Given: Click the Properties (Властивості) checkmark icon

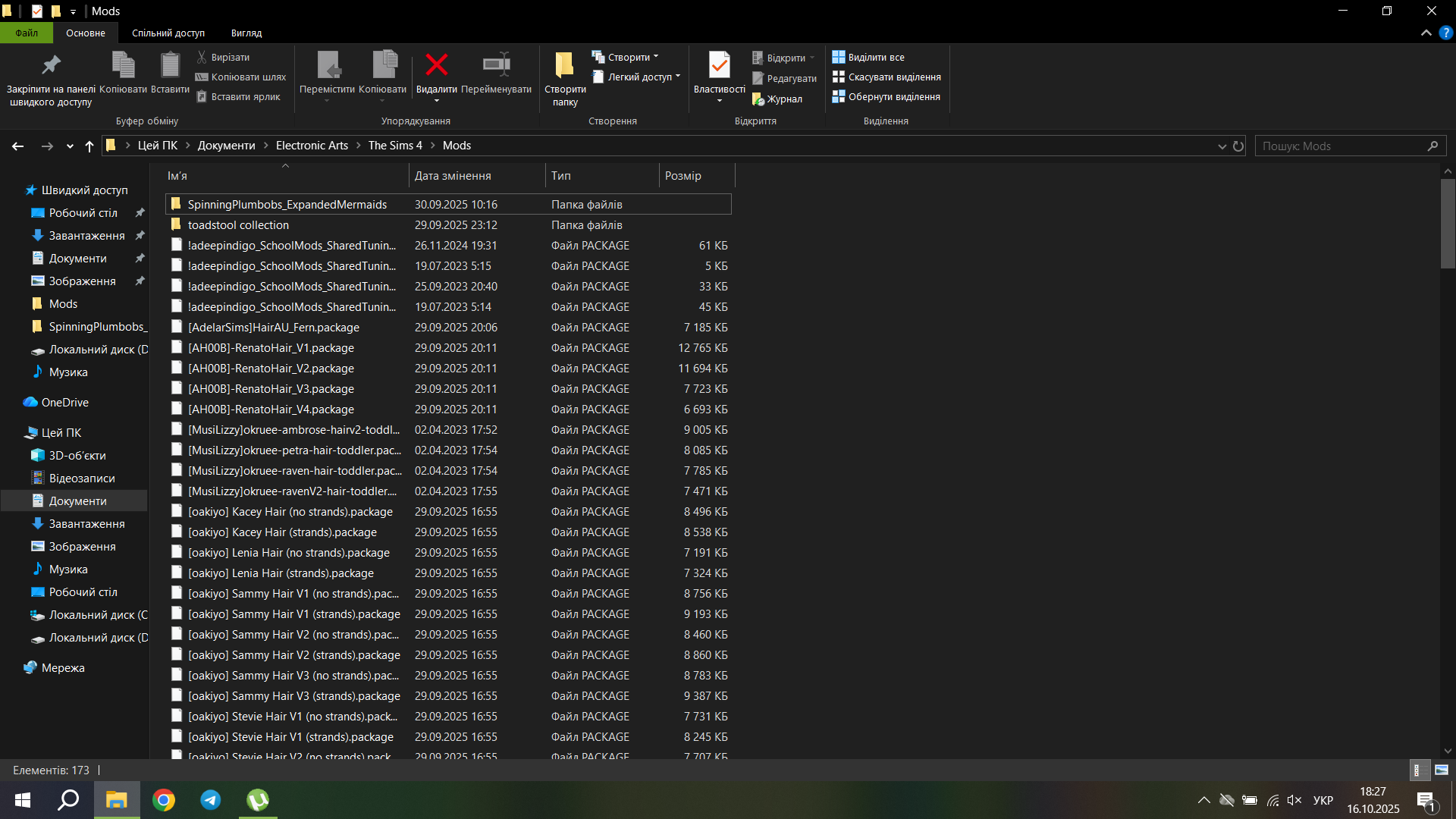Looking at the screenshot, I should pyautogui.click(x=719, y=66).
